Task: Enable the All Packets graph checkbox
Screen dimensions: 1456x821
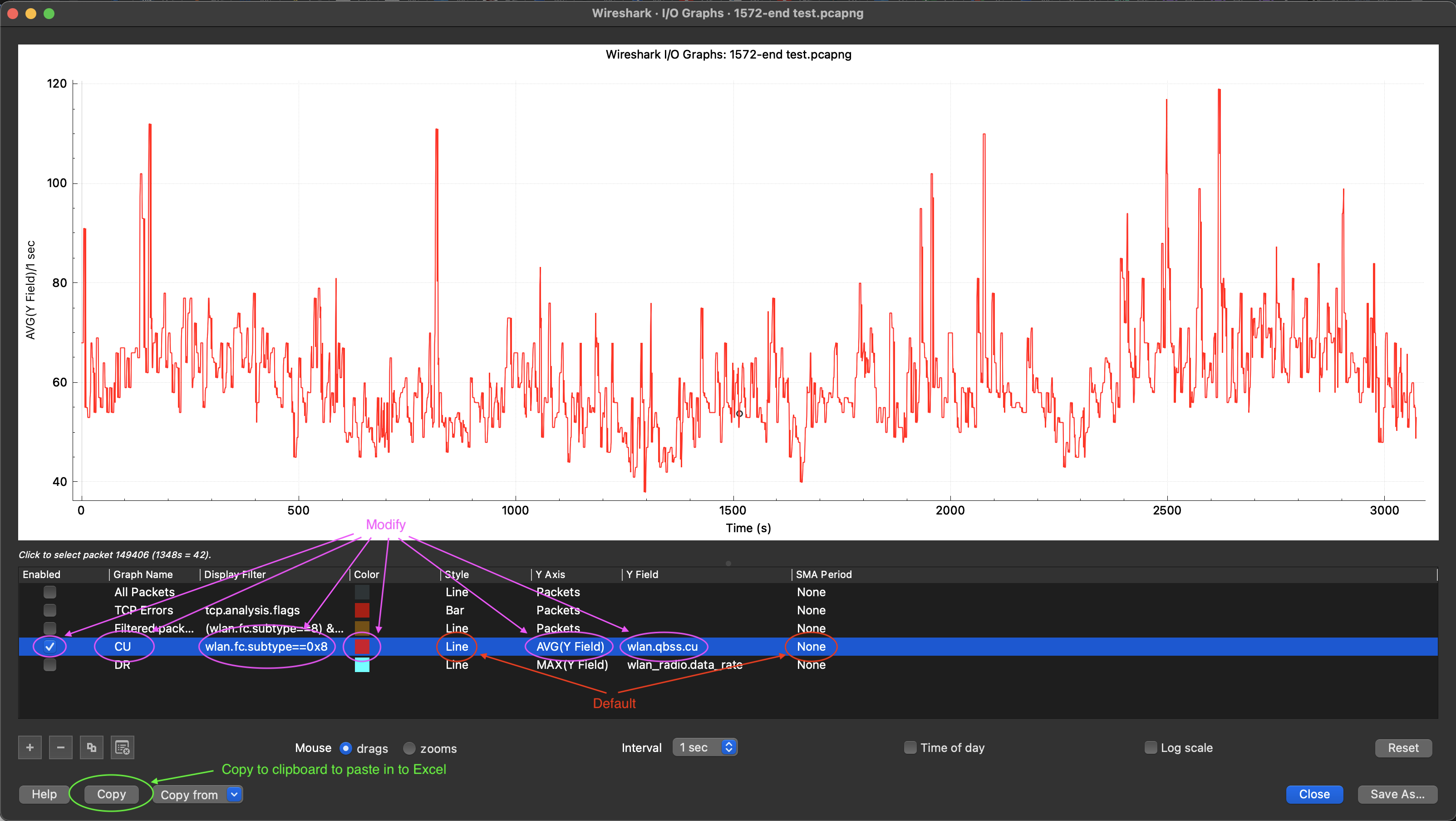Action: 50,592
